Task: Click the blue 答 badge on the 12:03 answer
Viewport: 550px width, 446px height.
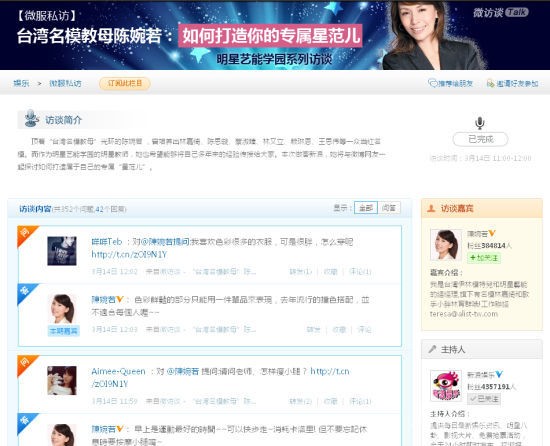Action: tap(25, 292)
